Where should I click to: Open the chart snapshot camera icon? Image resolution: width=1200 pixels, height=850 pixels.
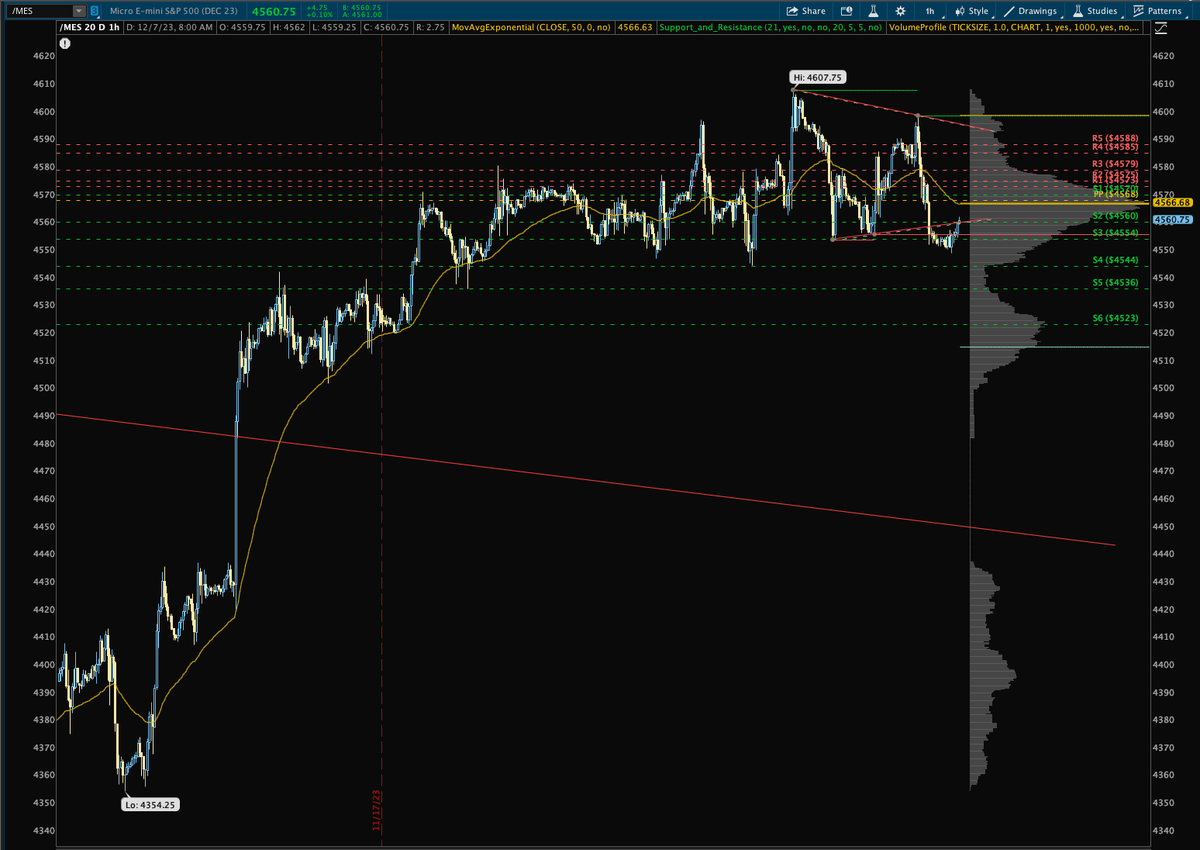point(848,11)
